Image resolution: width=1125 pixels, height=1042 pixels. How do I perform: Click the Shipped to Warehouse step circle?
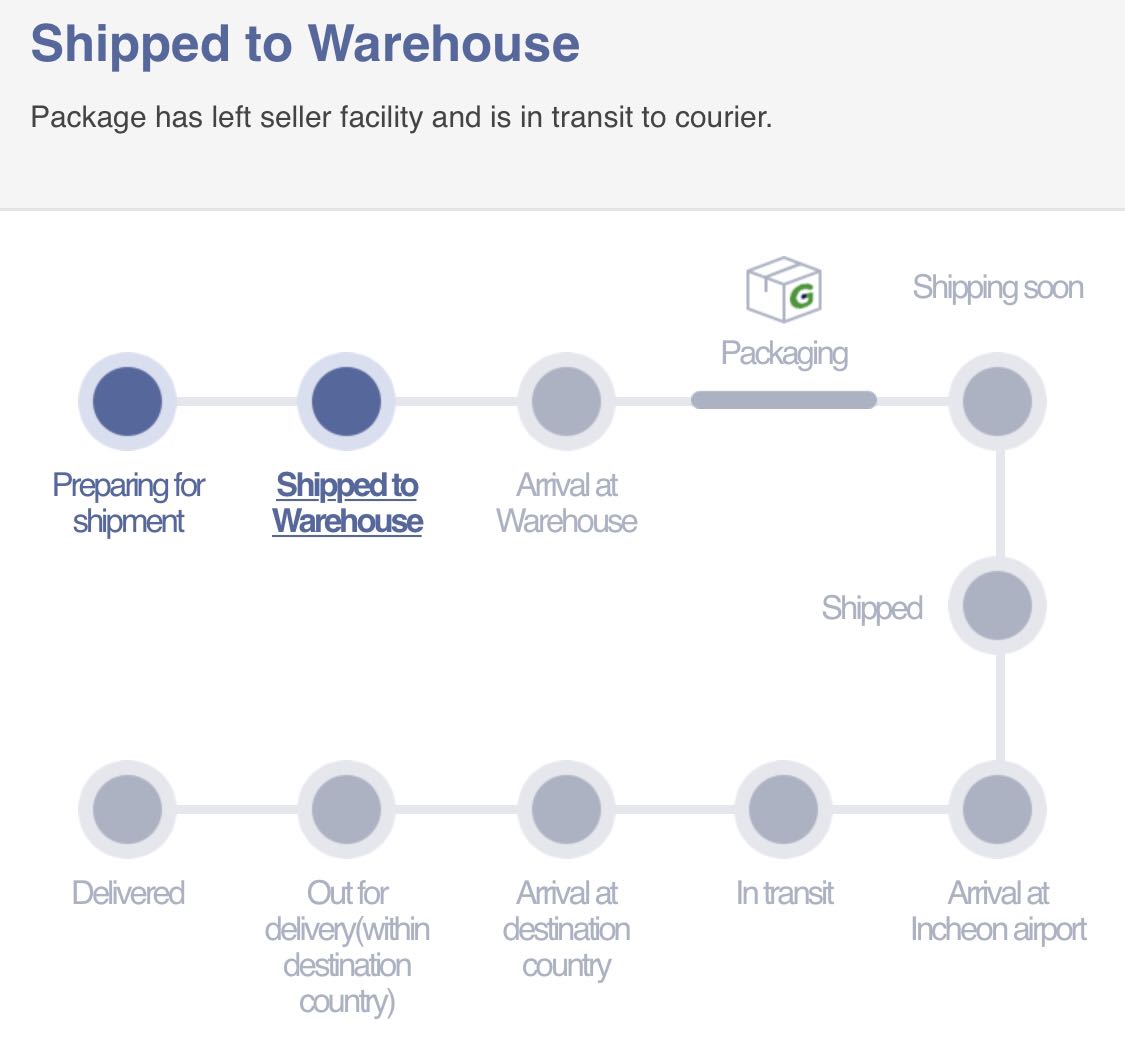346,402
